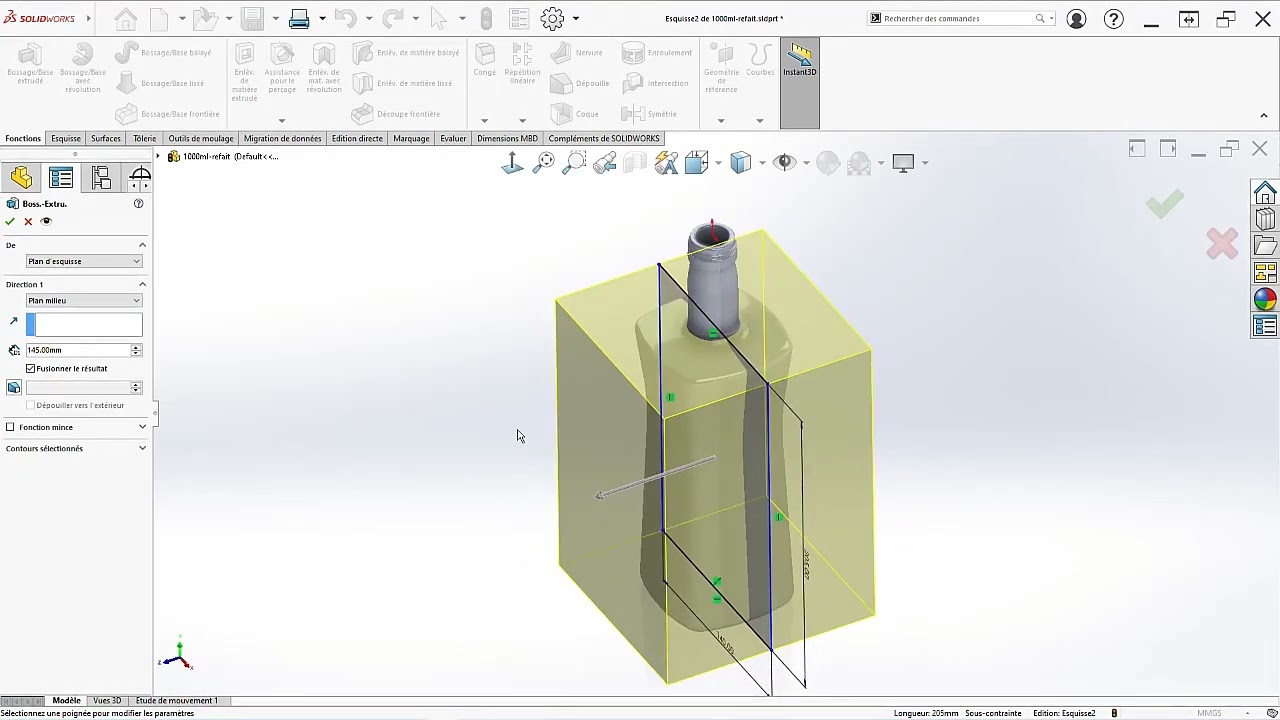This screenshot has height=720, width=1280.
Task: Switch to the Tôlerie tab
Action: (x=145, y=138)
